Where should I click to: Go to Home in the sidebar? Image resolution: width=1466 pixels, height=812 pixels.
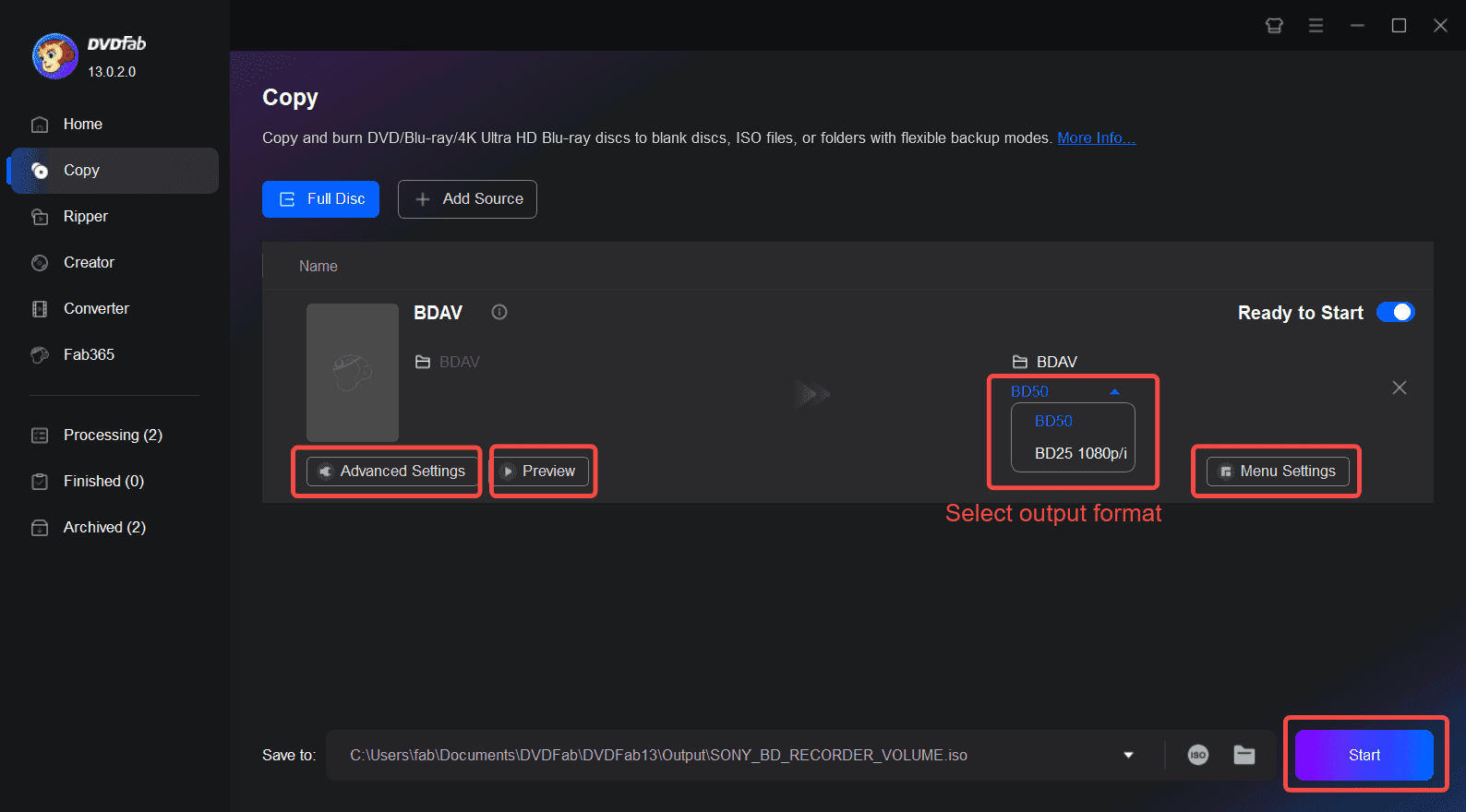(114, 124)
